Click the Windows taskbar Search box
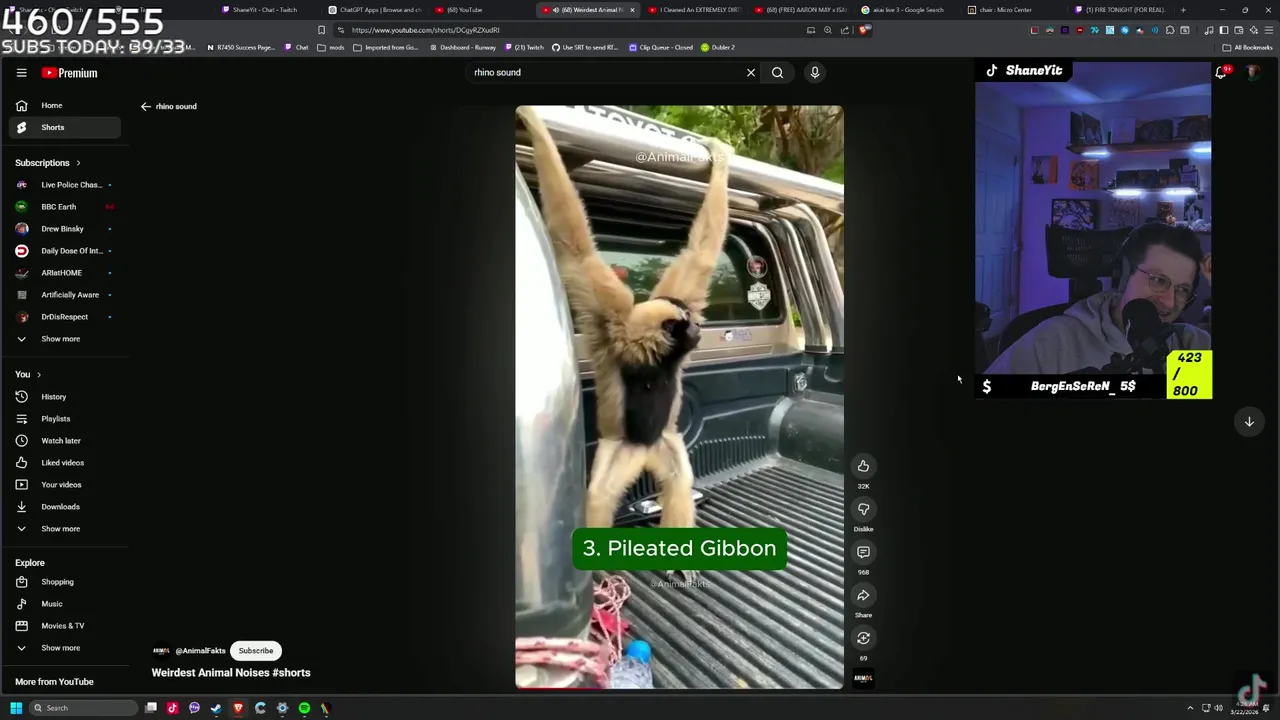 pos(83,708)
